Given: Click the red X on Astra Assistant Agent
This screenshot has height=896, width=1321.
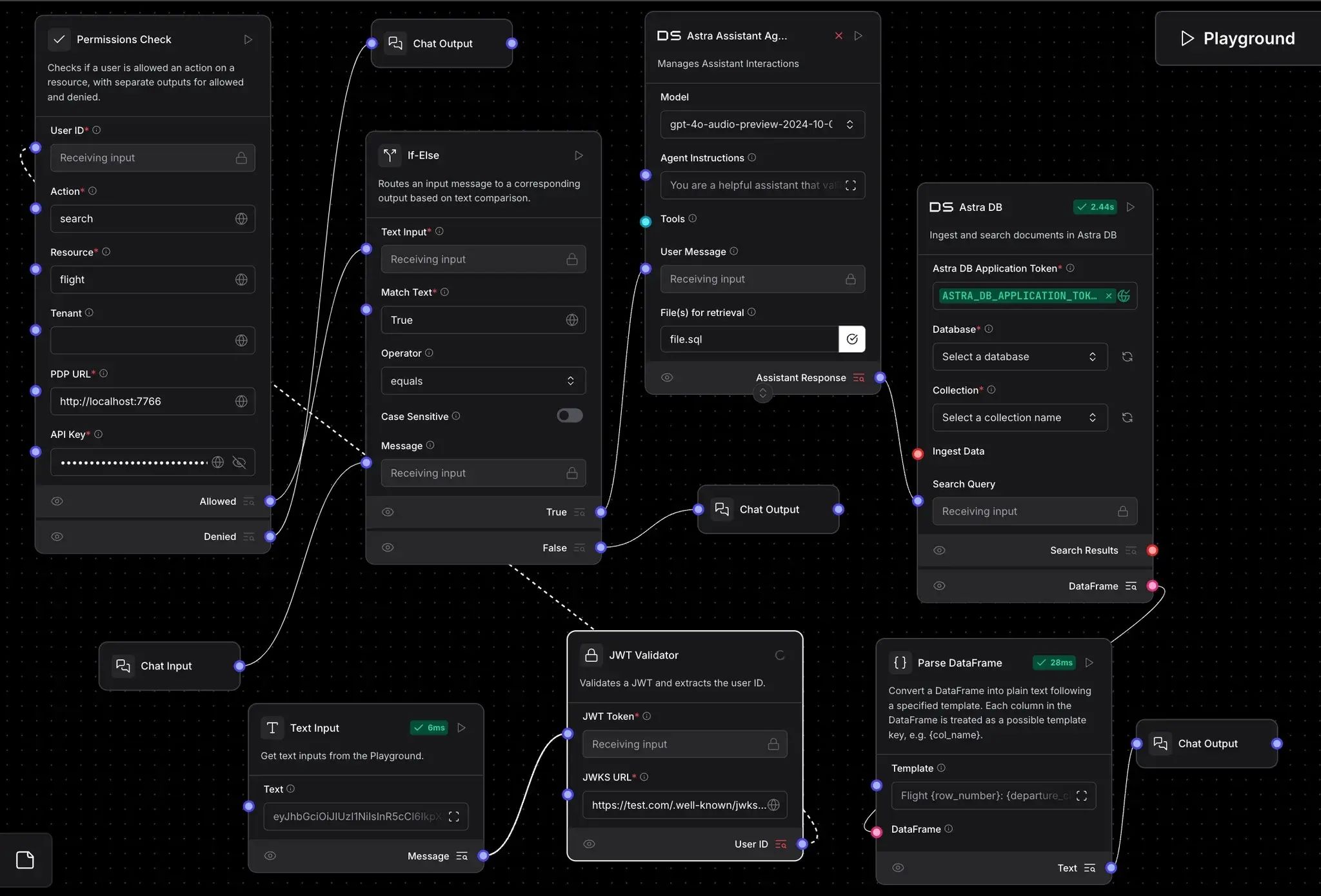Looking at the screenshot, I should (839, 36).
